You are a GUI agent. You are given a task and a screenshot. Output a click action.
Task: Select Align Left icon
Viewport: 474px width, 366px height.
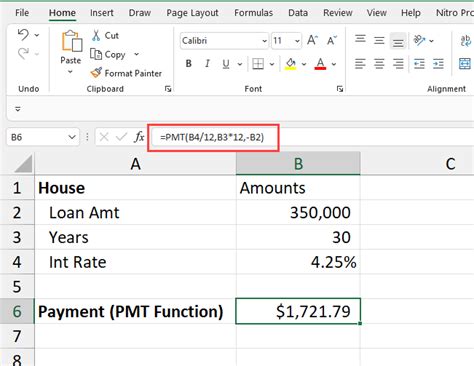click(360, 63)
